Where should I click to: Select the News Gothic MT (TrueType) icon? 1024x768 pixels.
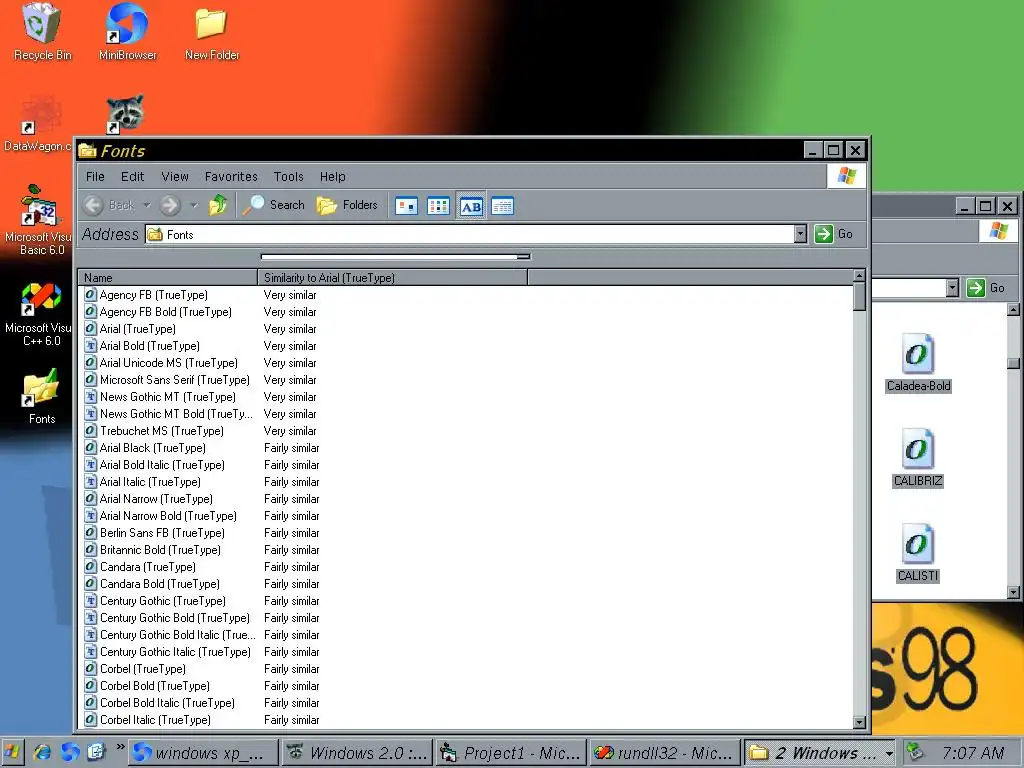[91, 396]
